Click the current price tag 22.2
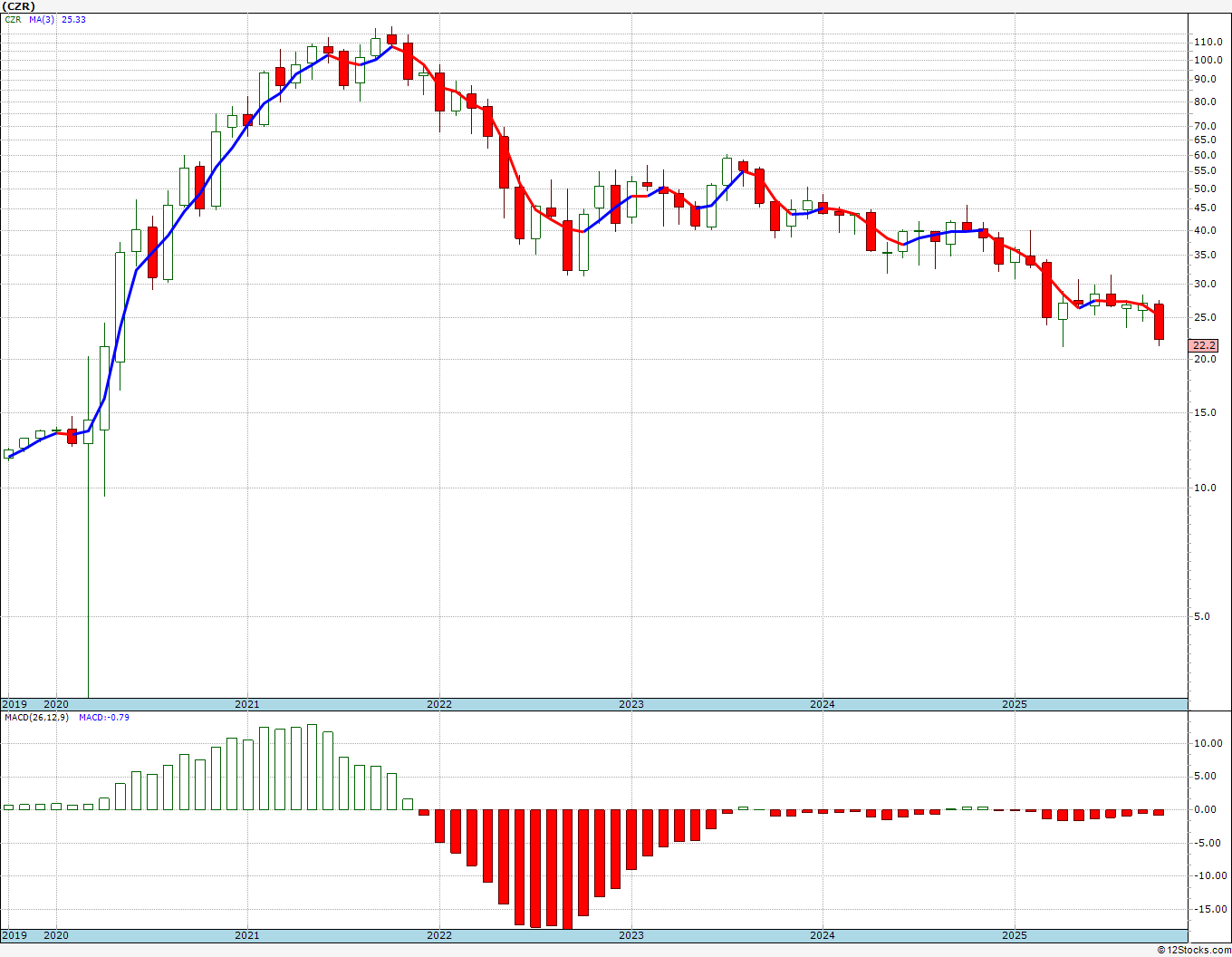Image resolution: width=1232 pixels, height=957 pixels. (1205, 345)
